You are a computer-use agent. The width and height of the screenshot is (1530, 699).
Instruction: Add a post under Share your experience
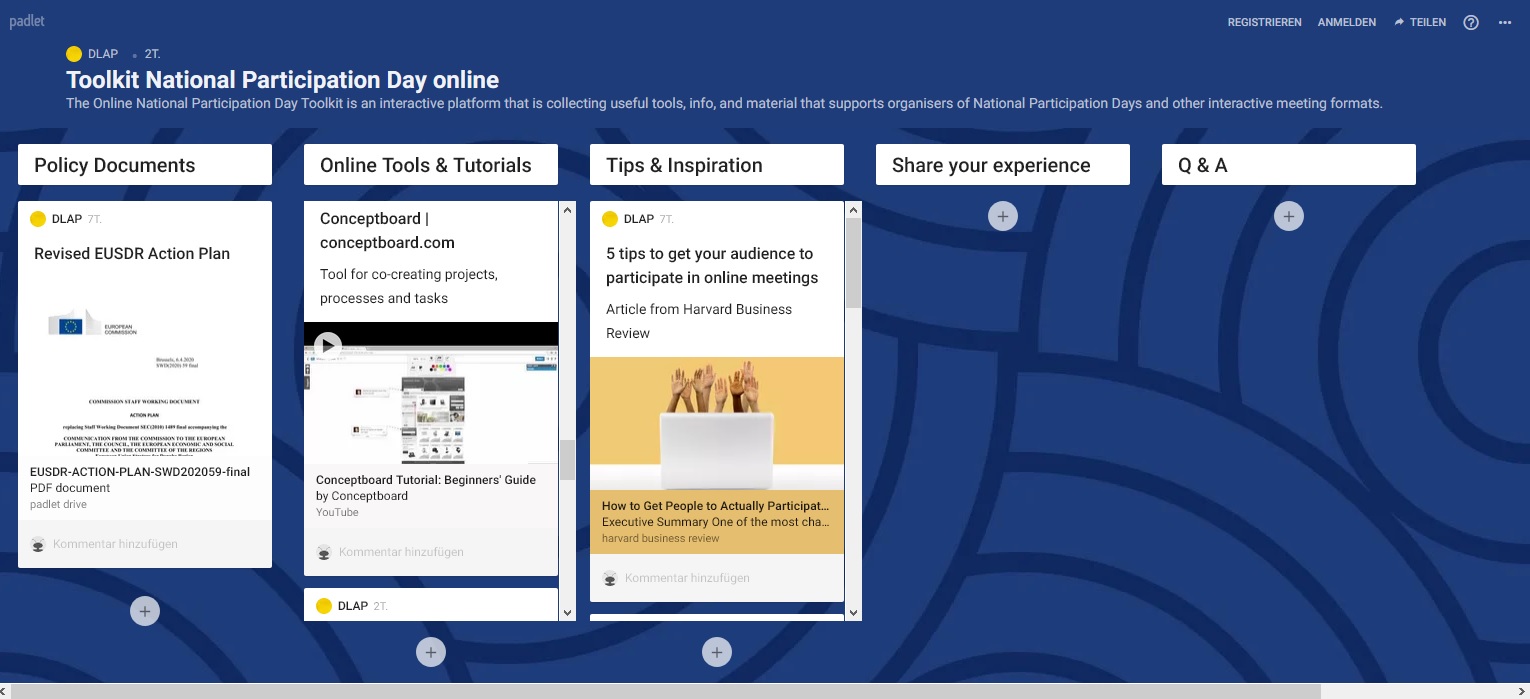[x=1002, y=216]
